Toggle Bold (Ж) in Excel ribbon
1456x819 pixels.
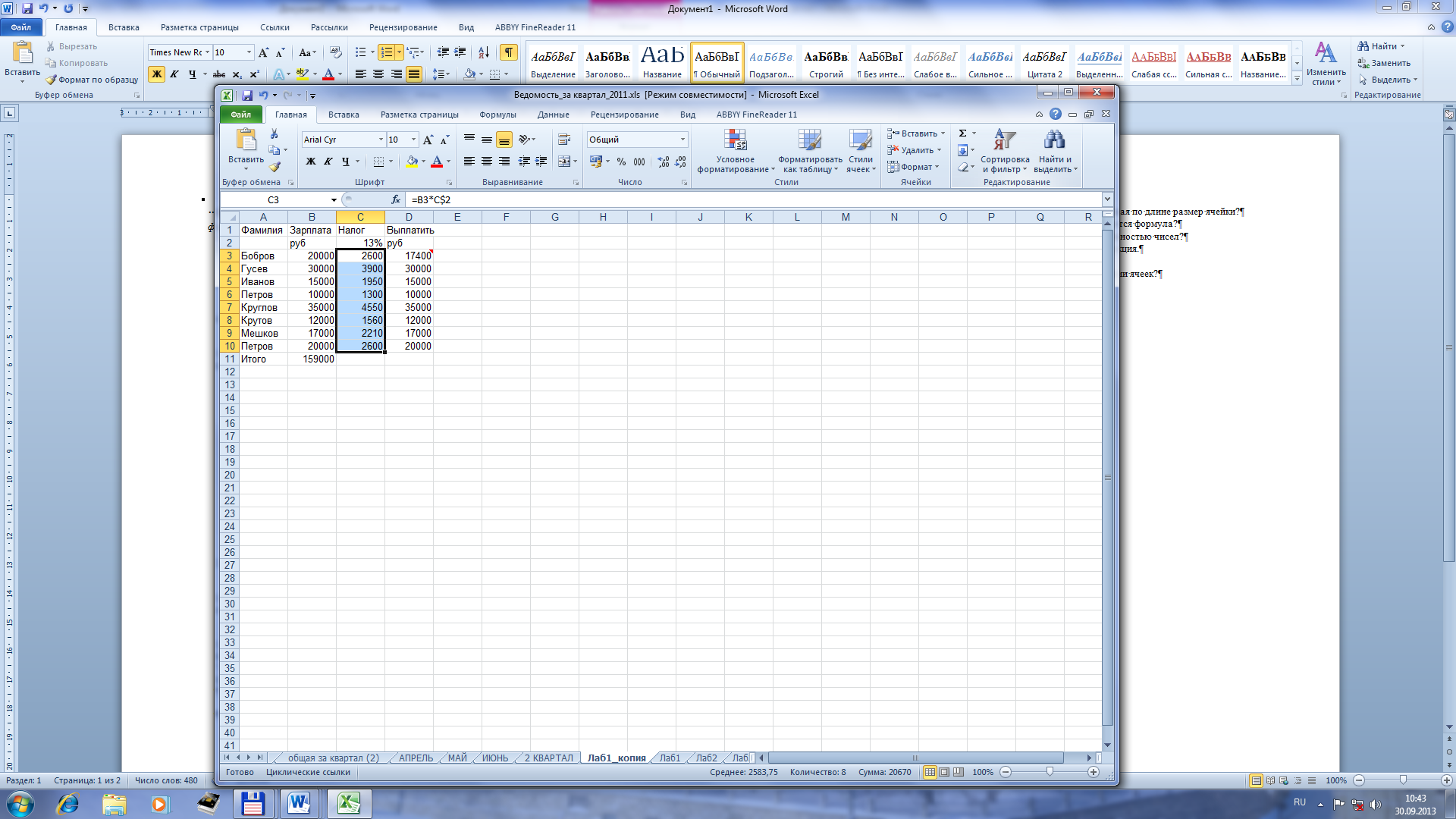pyautogui.click(x=310, y=162)
